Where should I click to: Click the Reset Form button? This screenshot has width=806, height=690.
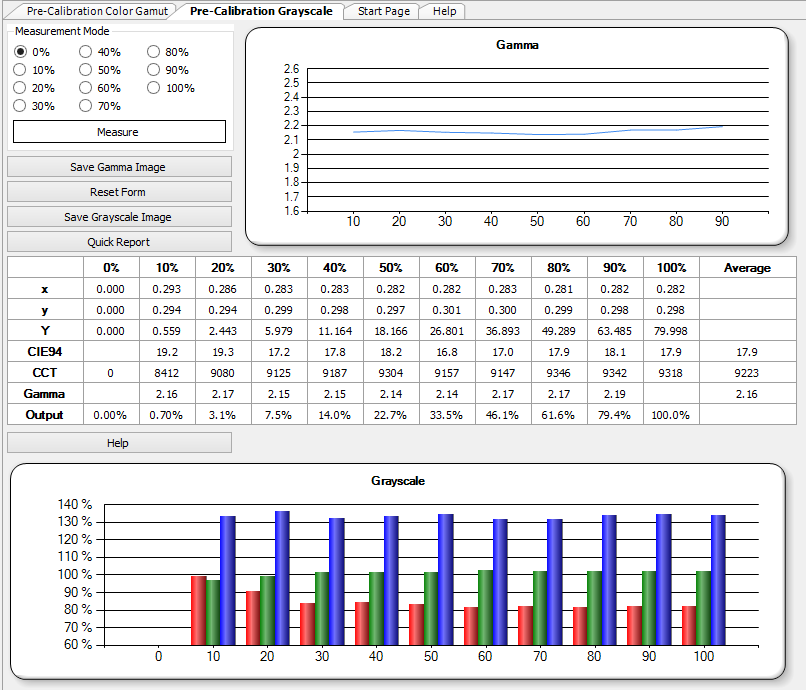[x=119, y=192]
